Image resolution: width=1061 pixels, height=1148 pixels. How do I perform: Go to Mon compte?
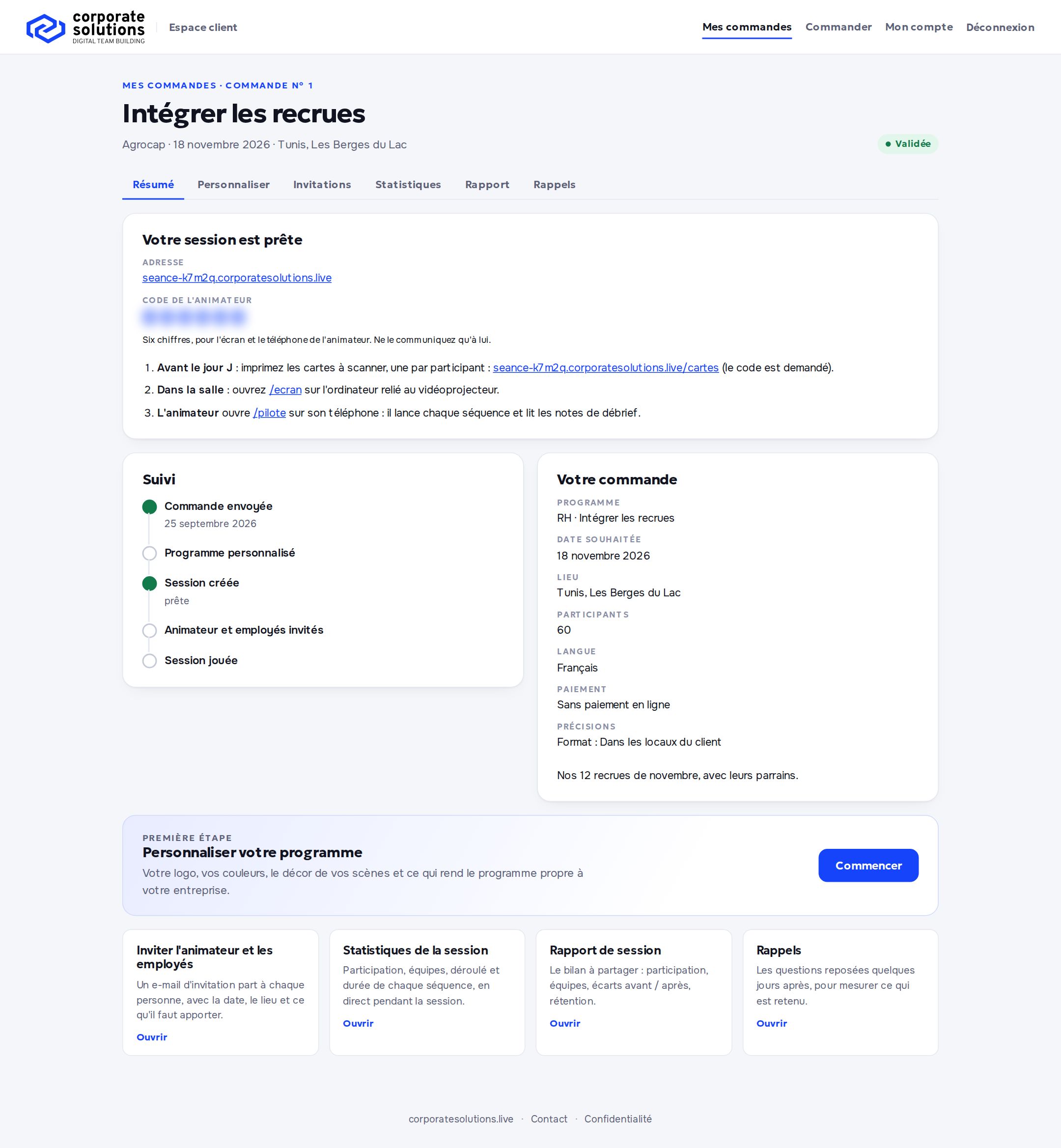(919, 27)
